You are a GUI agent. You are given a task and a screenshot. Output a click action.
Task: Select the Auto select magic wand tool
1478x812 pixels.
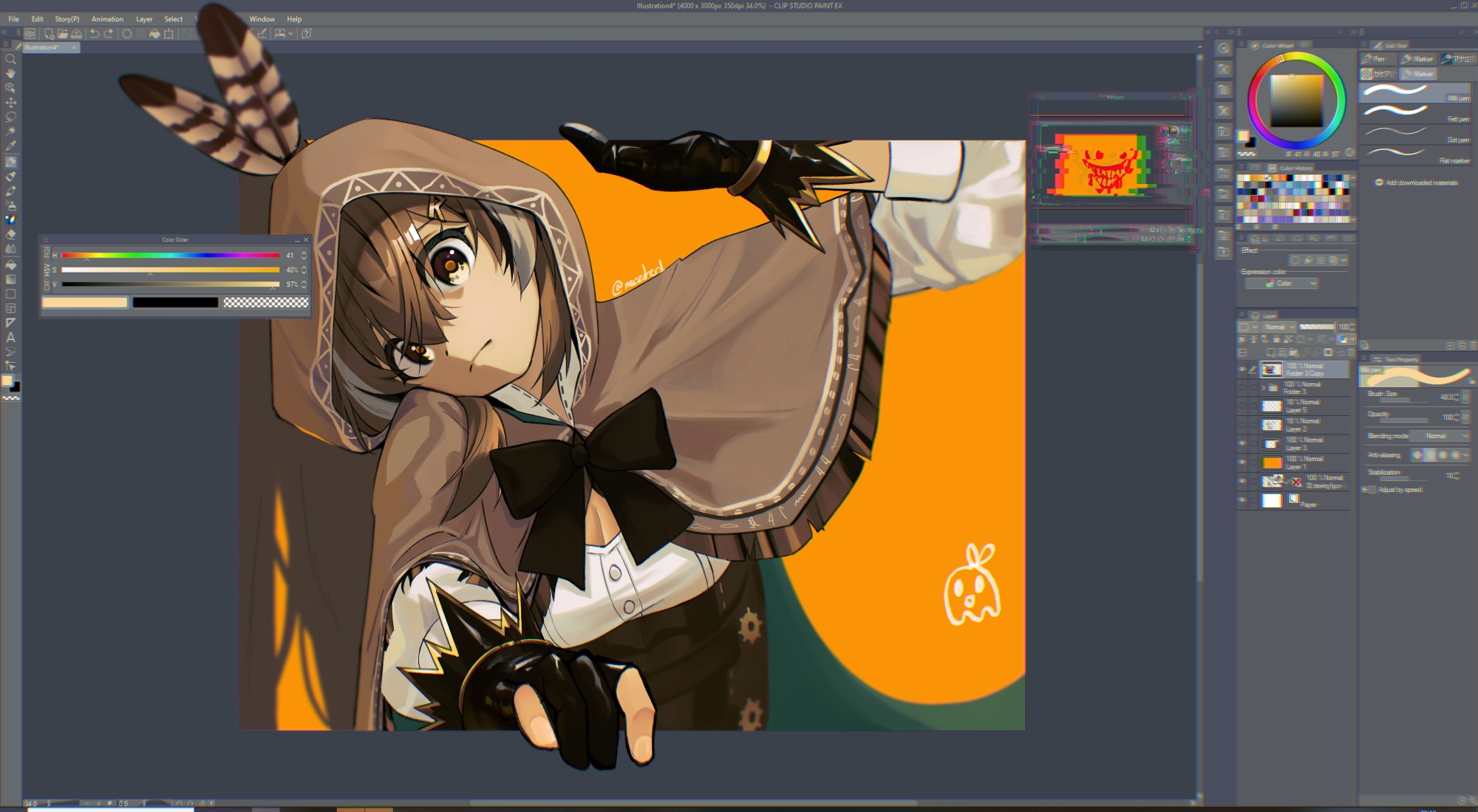(x=10, y=132)
